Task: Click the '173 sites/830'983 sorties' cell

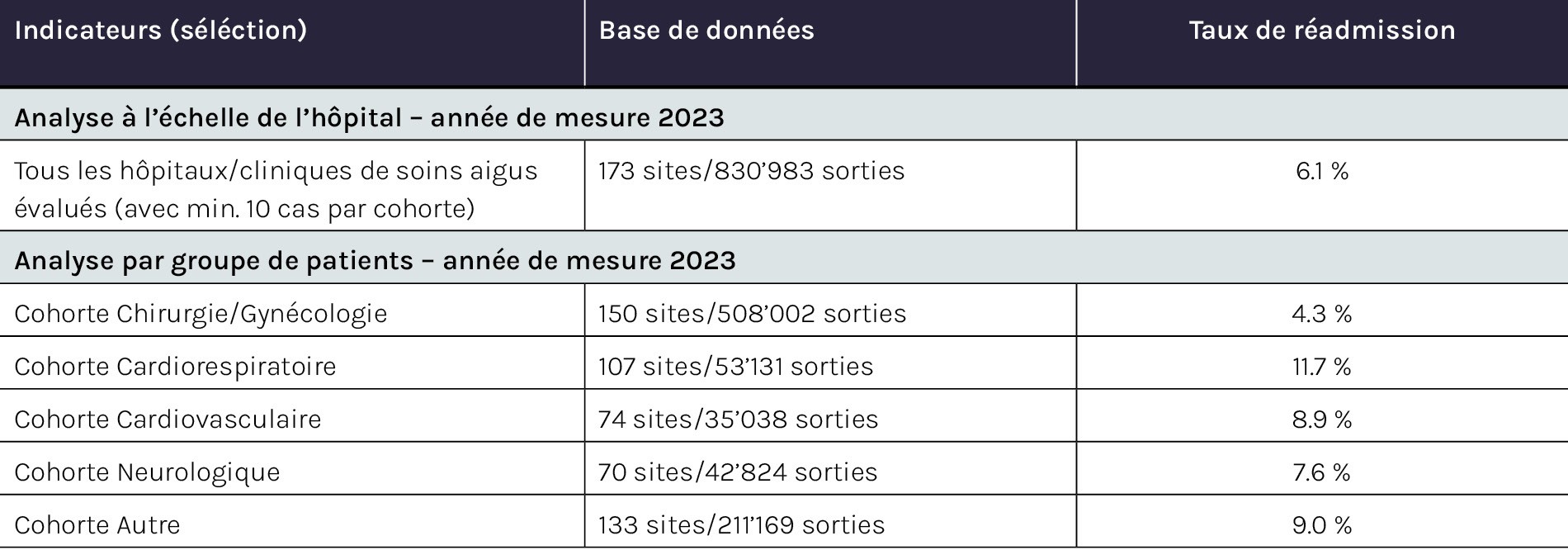Action: pos(751,171)
